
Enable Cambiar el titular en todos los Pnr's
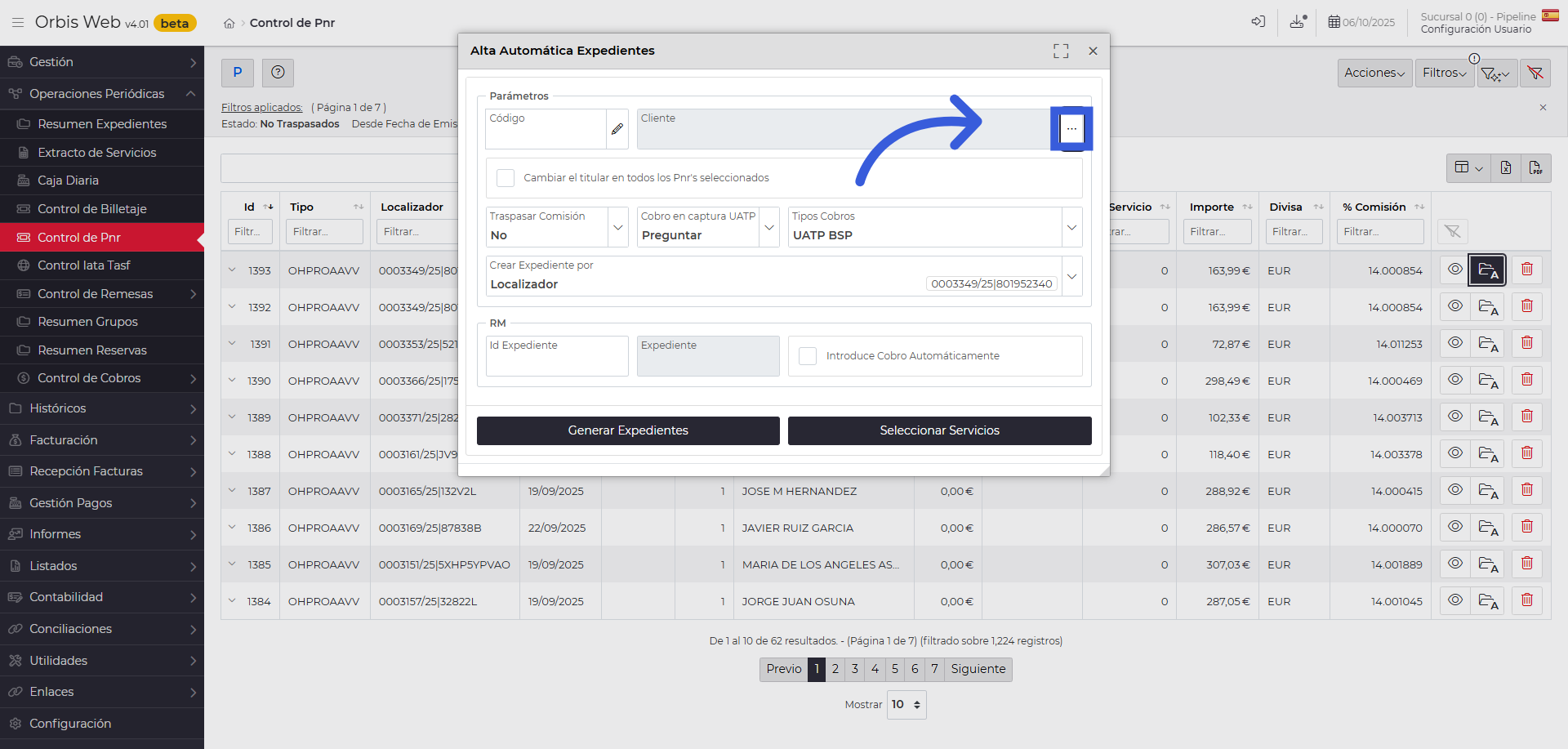[505, 177]
